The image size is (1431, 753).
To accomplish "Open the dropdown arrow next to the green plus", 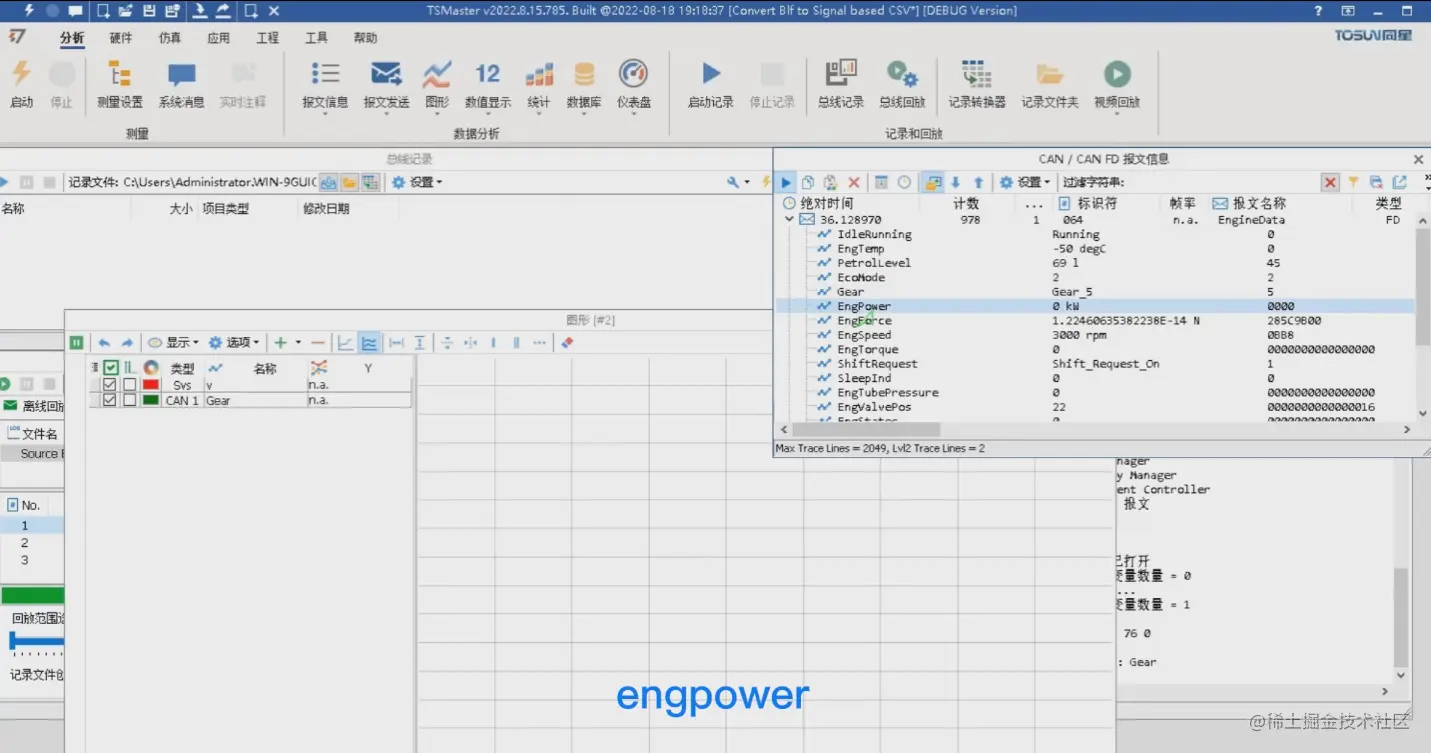I will click(x=298, y=342).
